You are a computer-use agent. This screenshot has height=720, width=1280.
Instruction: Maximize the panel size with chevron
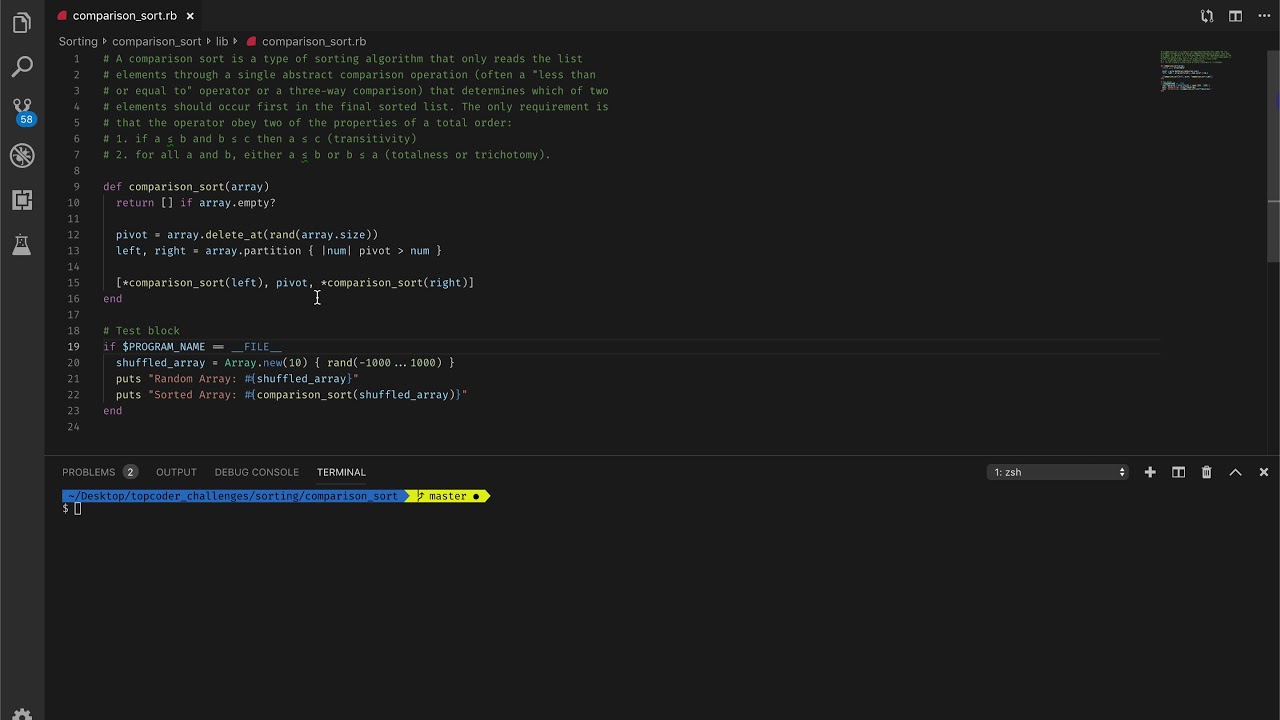point(1235,472)
